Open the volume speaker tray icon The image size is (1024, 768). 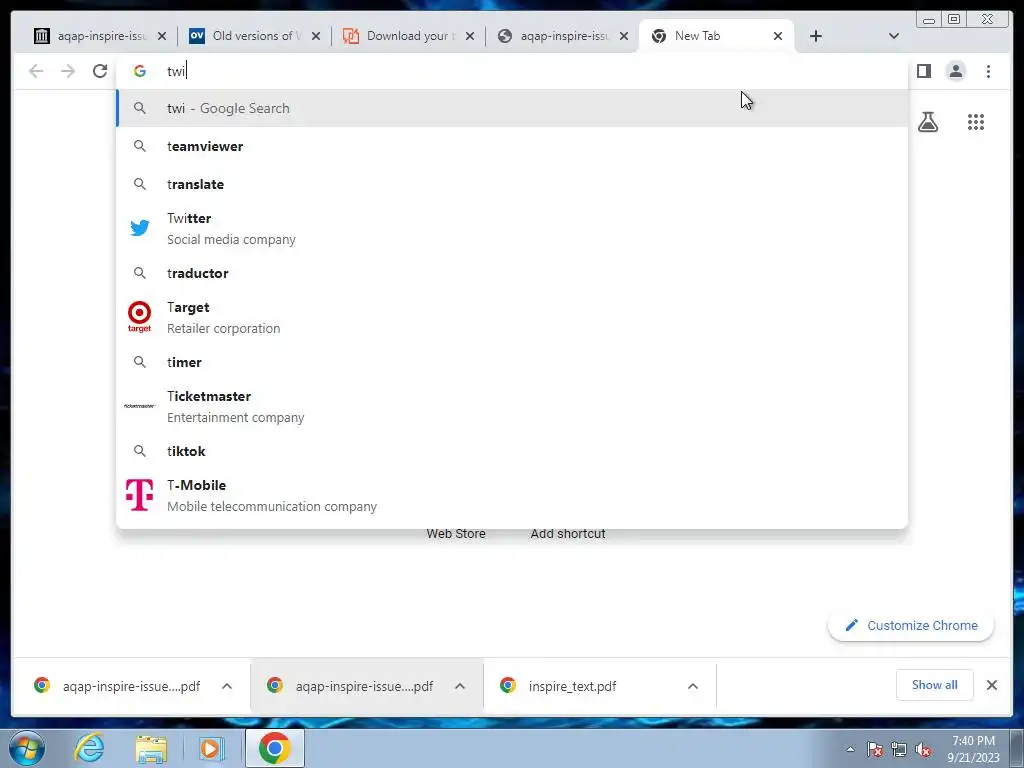click(x=923, y=750)
